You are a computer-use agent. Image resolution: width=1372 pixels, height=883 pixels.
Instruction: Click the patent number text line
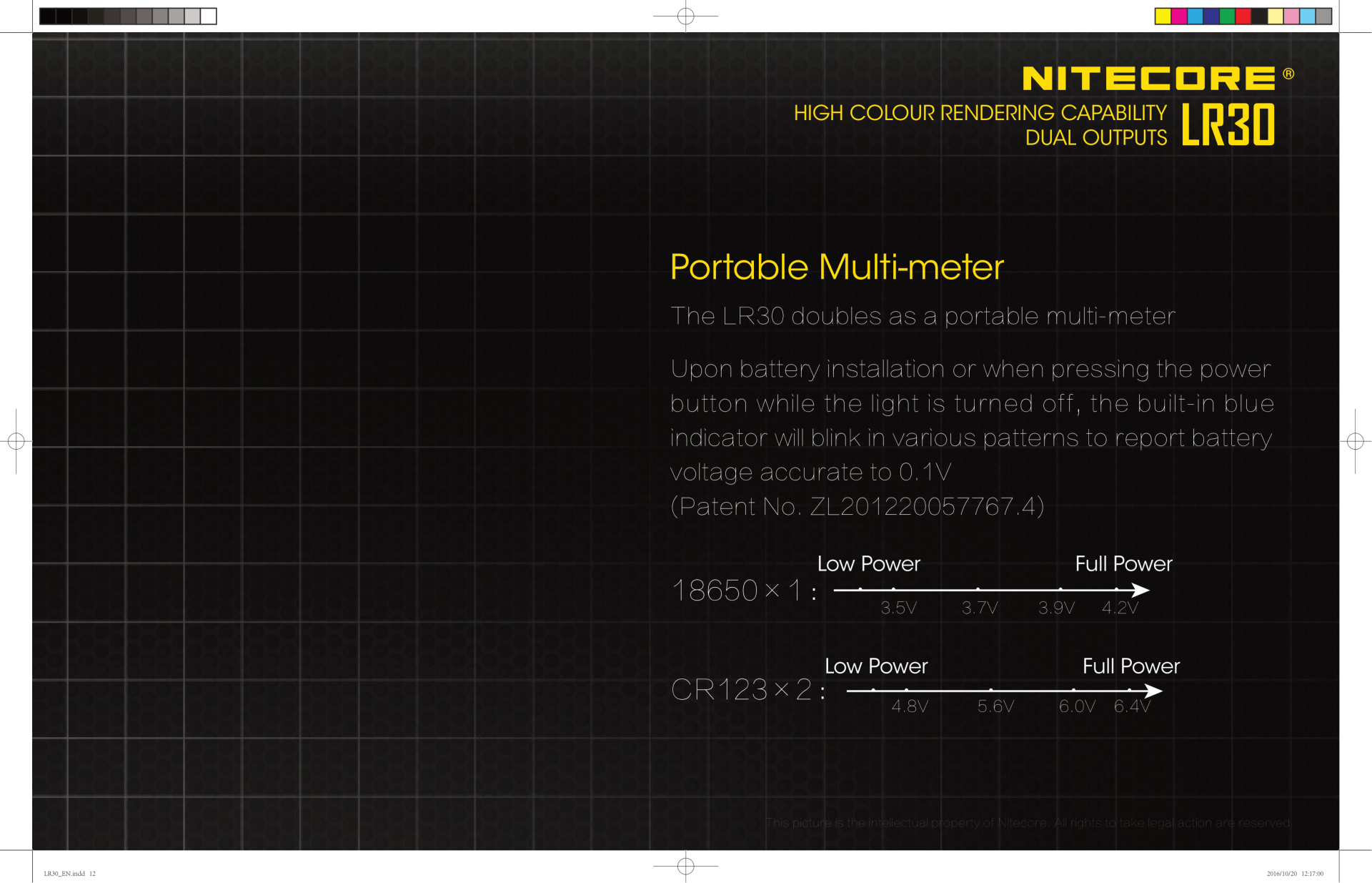point(857,506)
